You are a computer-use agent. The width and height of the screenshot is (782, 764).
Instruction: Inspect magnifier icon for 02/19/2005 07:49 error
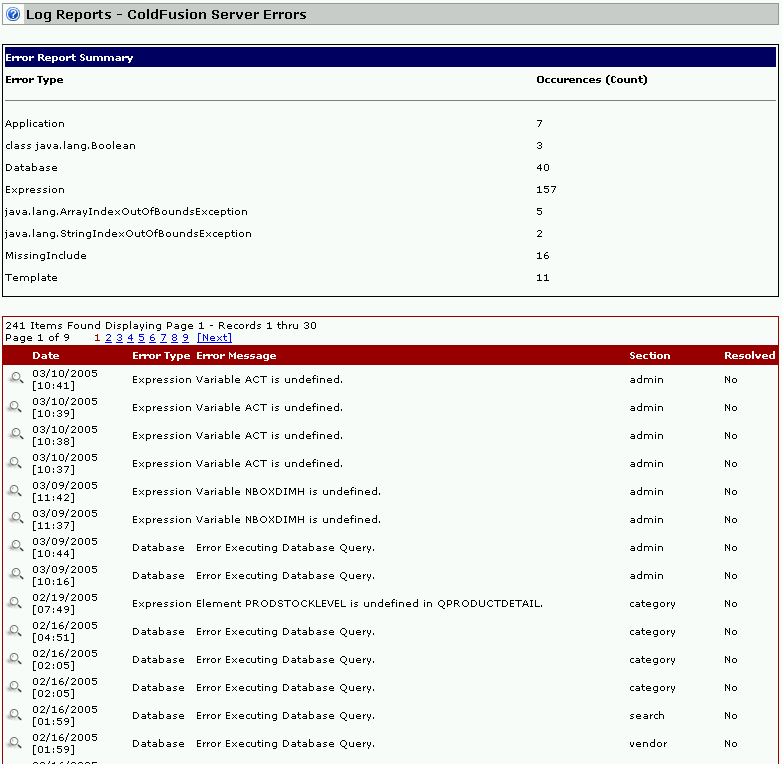point(16,602)
